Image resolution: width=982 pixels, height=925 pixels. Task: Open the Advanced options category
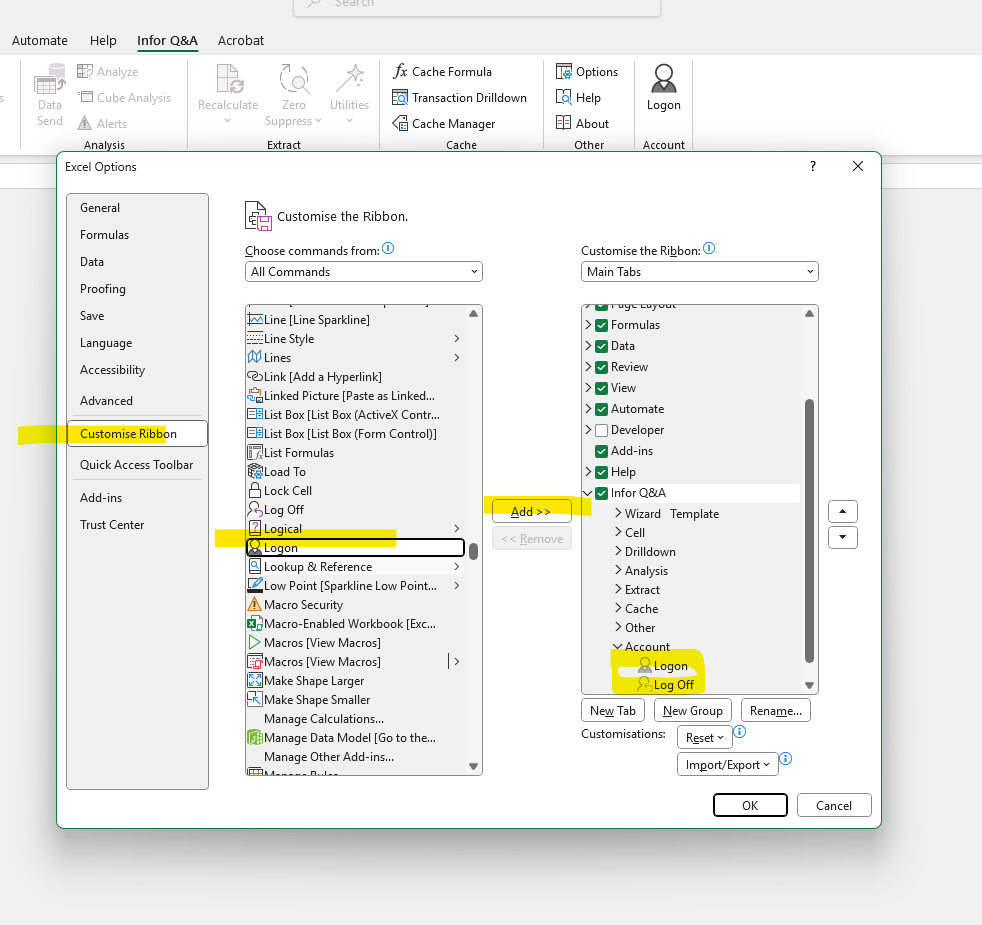pyautogui.click(x=137, y=401)
